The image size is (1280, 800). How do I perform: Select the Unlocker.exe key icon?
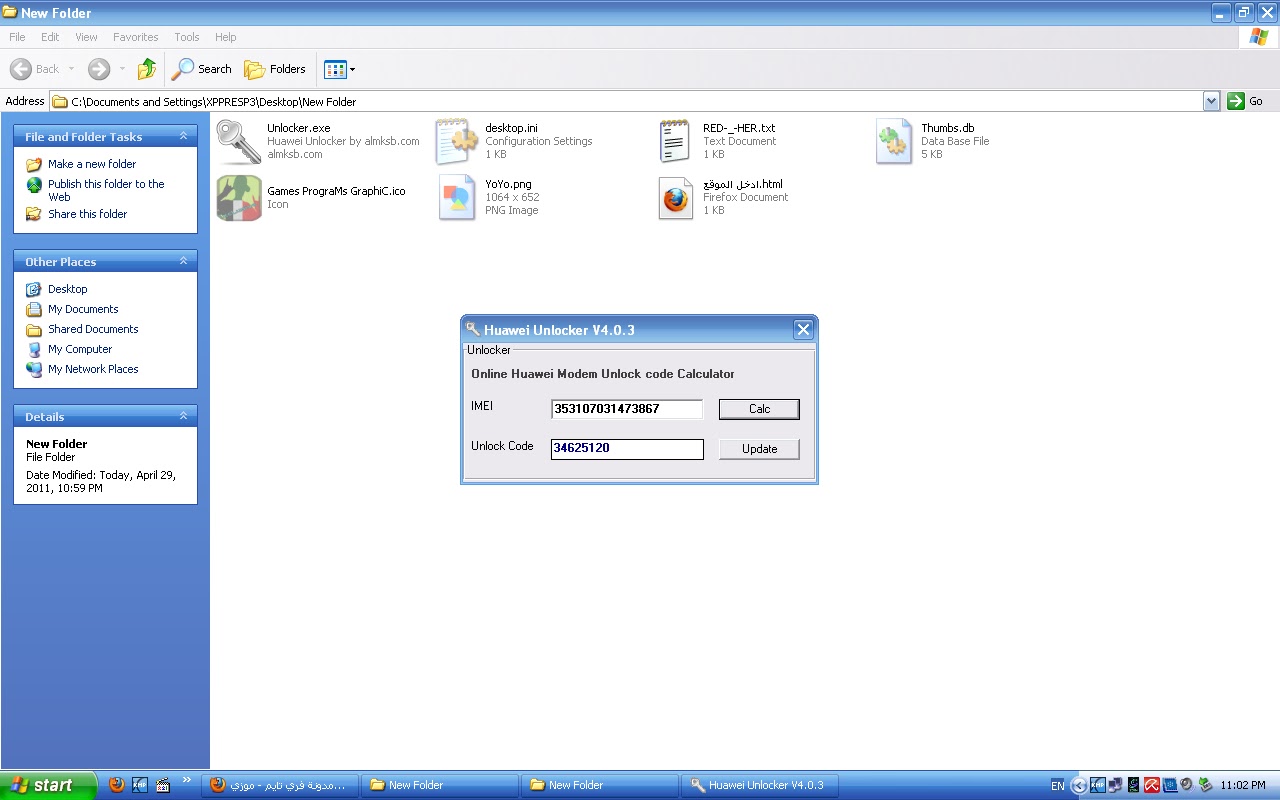pyautogui.click(x=238, y=142)
